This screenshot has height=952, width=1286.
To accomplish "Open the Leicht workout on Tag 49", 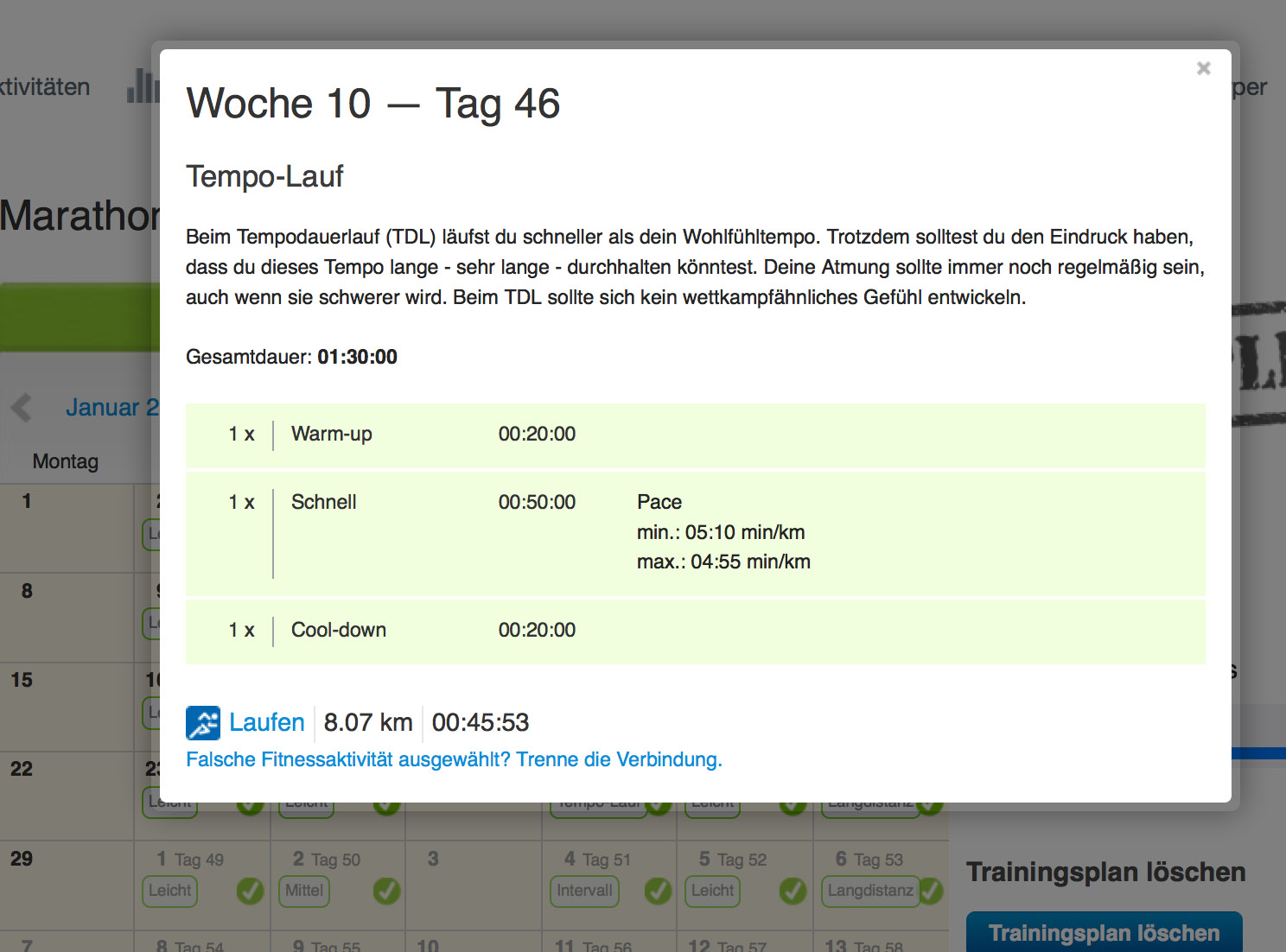I will point(169,891).
